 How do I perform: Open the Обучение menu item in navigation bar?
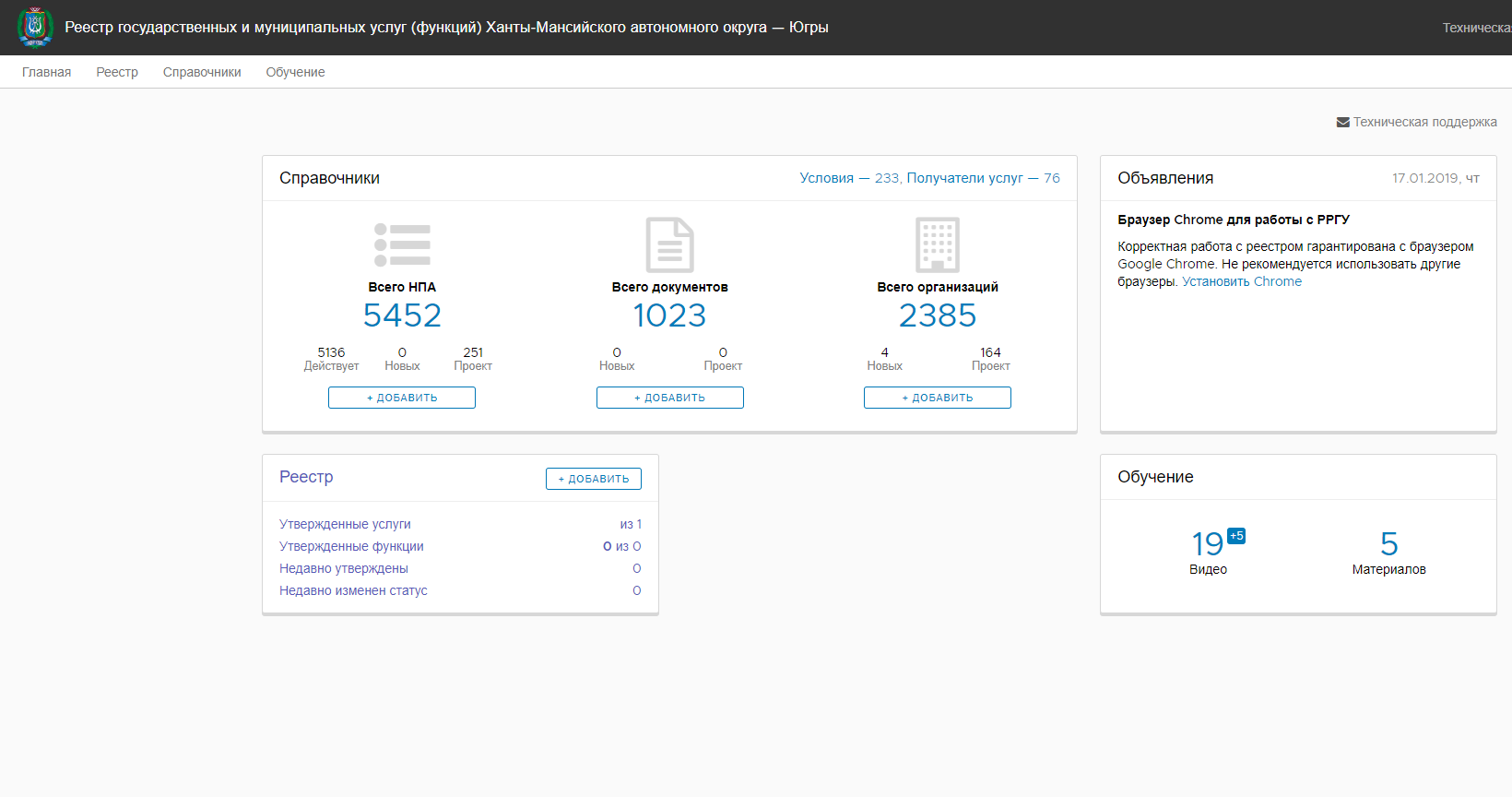pos(295,72)
